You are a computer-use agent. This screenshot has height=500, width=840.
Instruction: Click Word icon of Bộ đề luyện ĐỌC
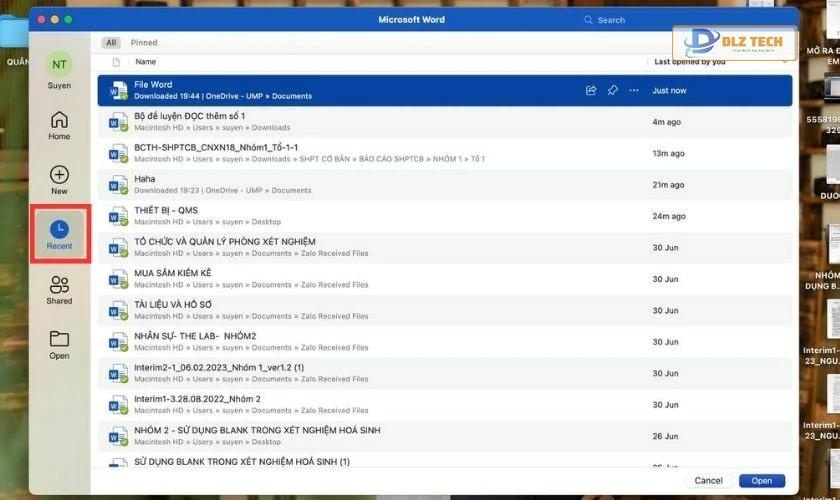coord(118,122)
